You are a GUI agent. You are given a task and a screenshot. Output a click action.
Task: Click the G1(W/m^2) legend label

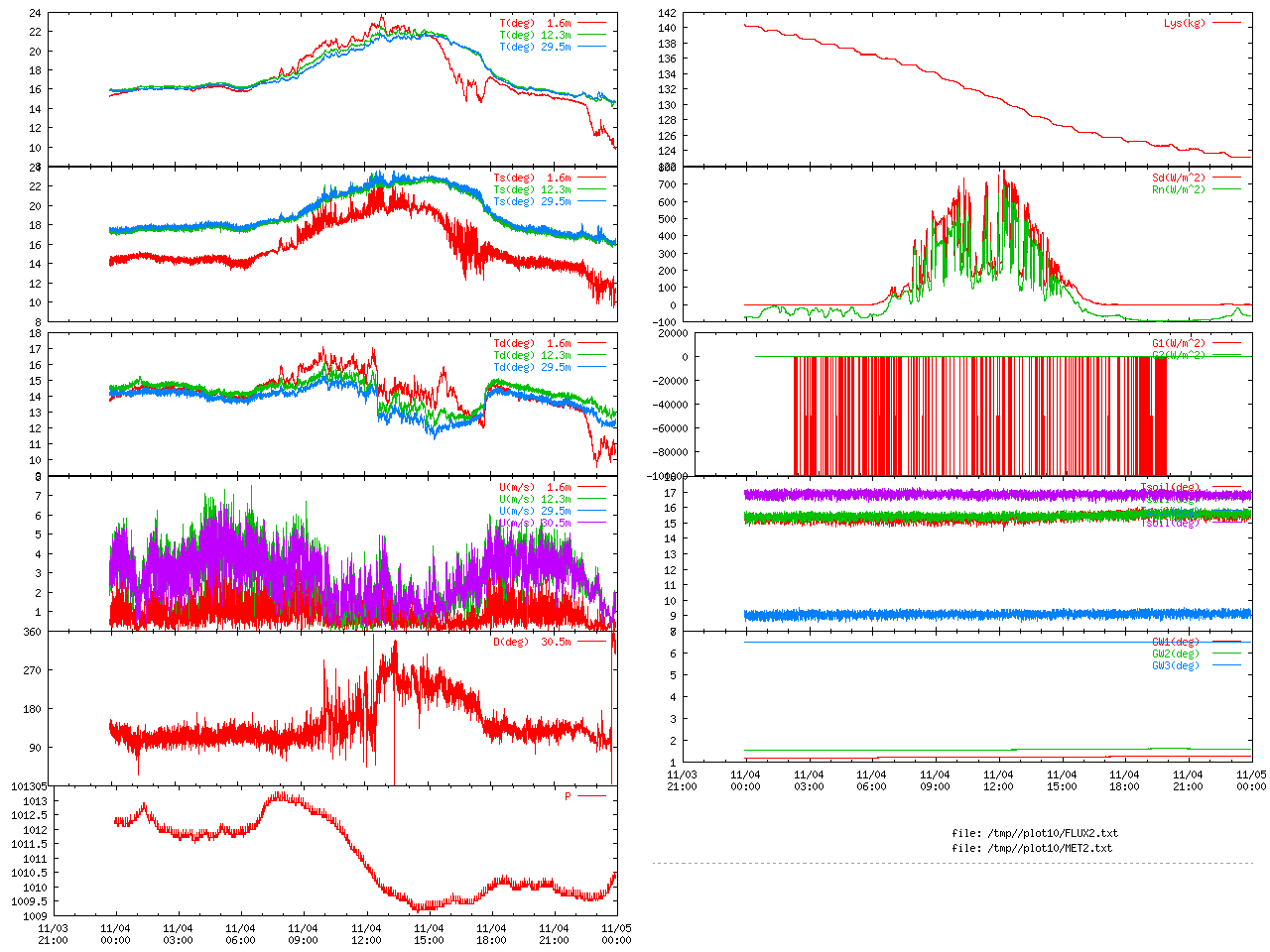click(1178, 343)
